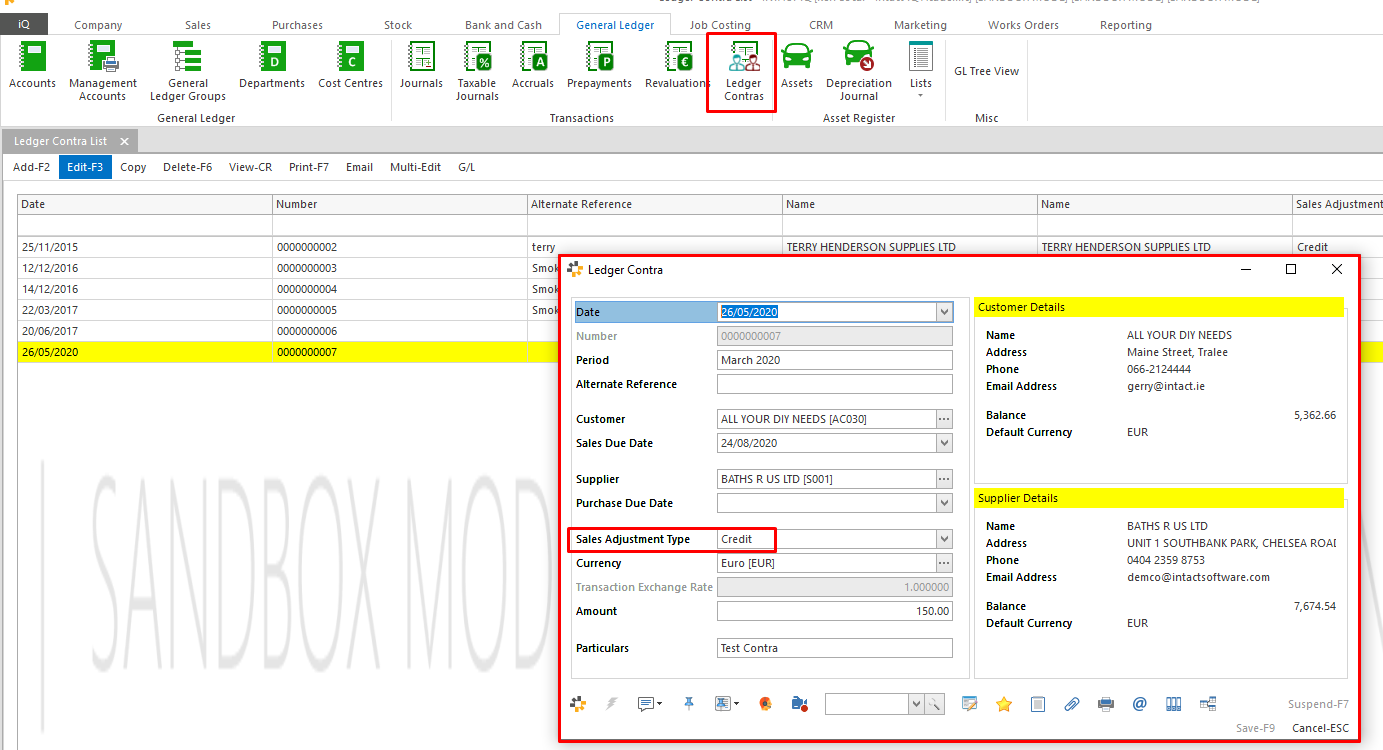Click the yellow star favourite icon
This screenshot has height=750, width=1383.
(x=1004, y=704)
